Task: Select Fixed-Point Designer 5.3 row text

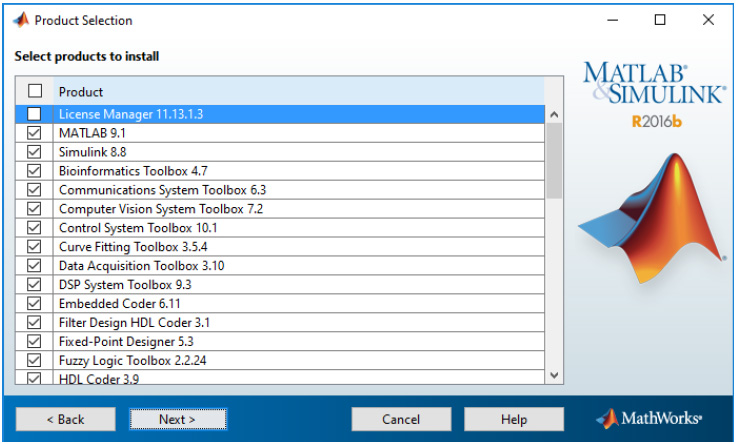Action: click(x=126, y=342)
